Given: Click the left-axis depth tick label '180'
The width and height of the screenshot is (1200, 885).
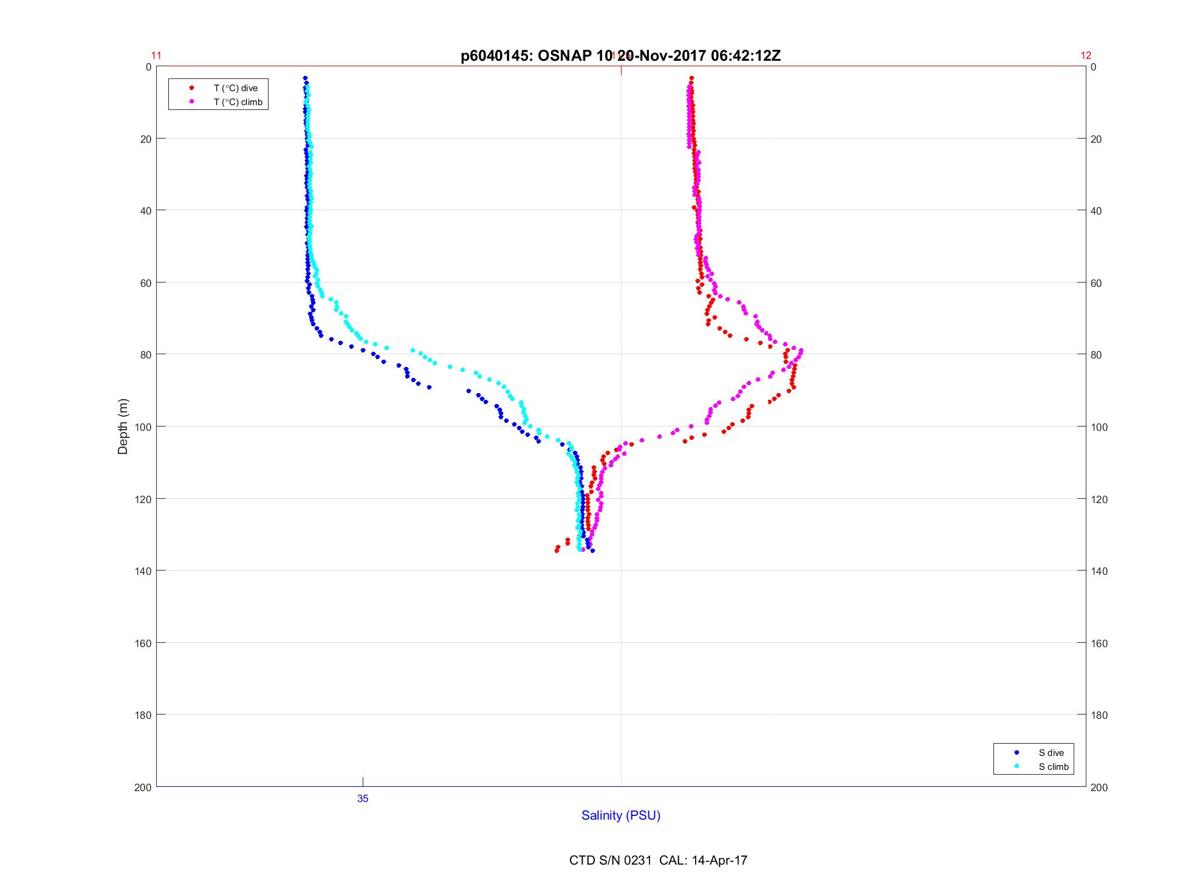Looking at the screenshot, I should click(142, 715).
